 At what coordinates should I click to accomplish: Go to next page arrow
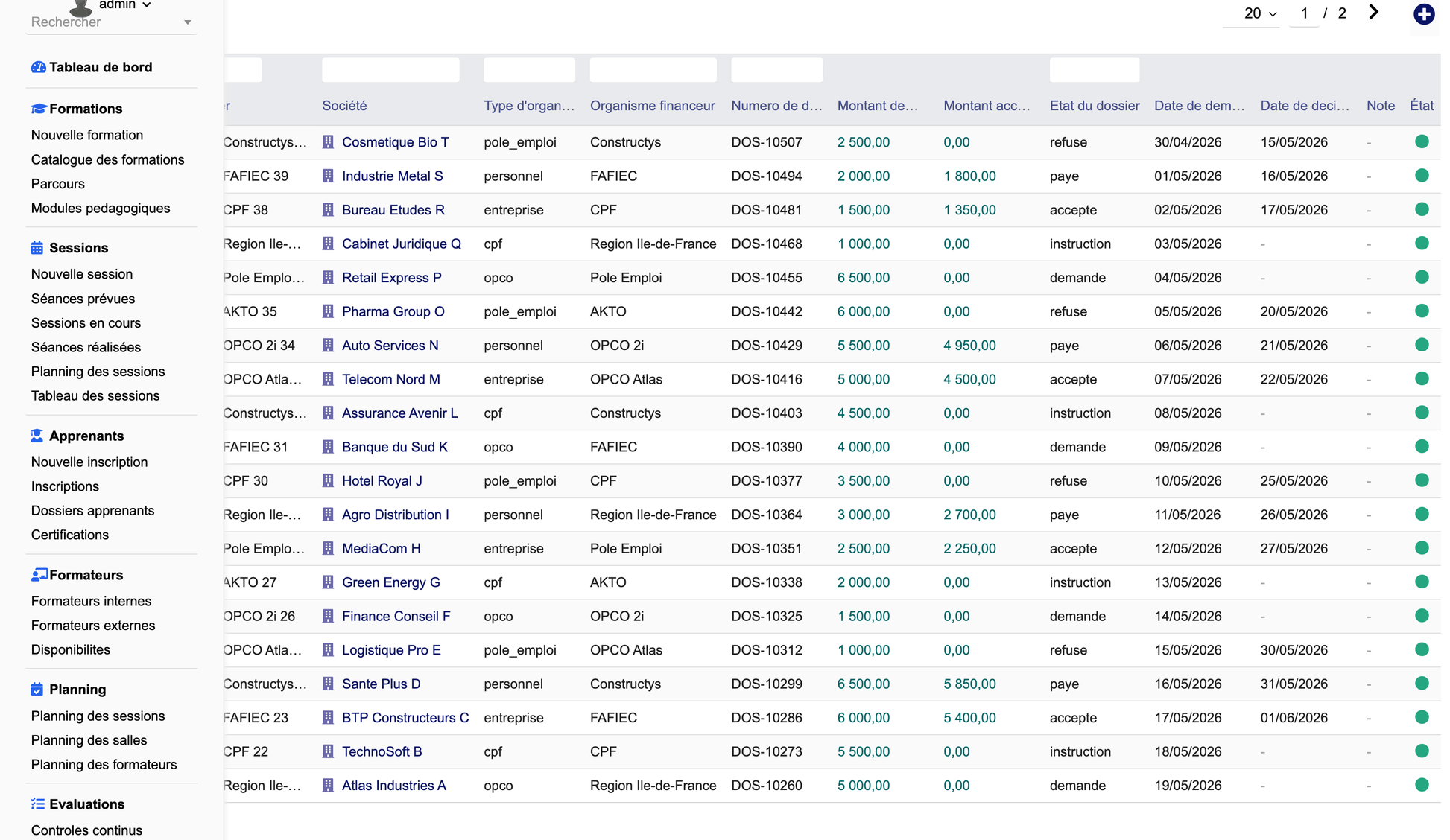point(1373,13)
